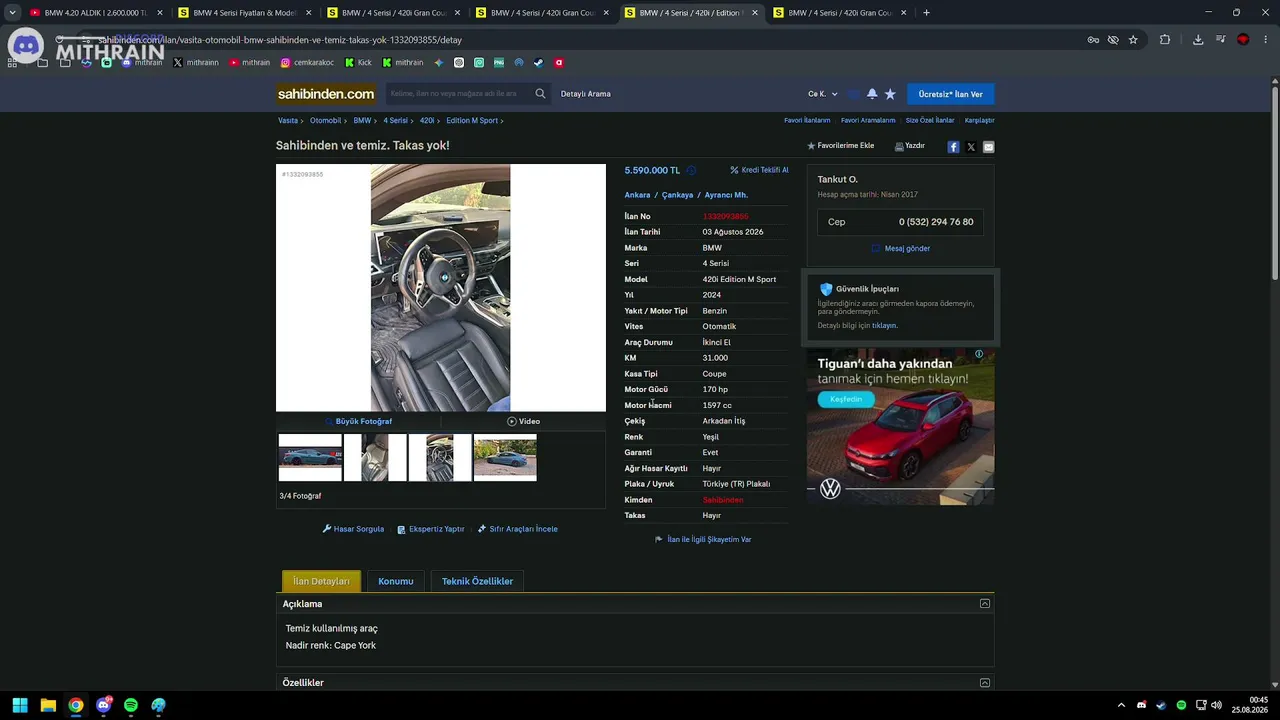Open the favorites star in site header
Image resolution: width=1280 pixels, height=720 pixels.
click(x=890, y=94)
